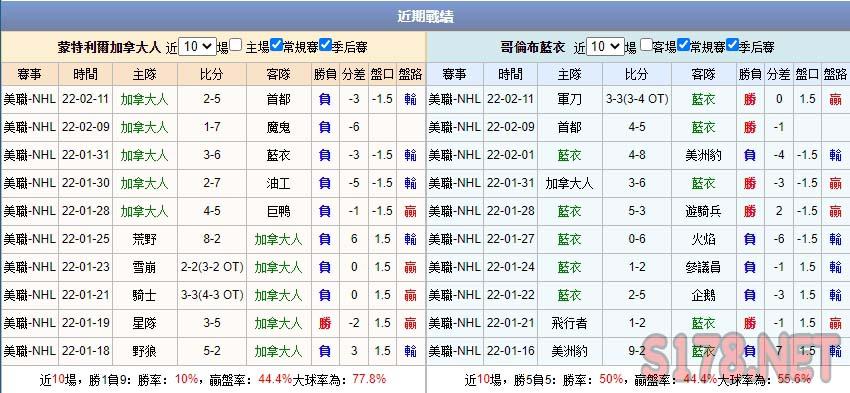Click 賽事 column header in 藍衣 table
This screenshot has height=393, width=850.
tap(454, 74)
